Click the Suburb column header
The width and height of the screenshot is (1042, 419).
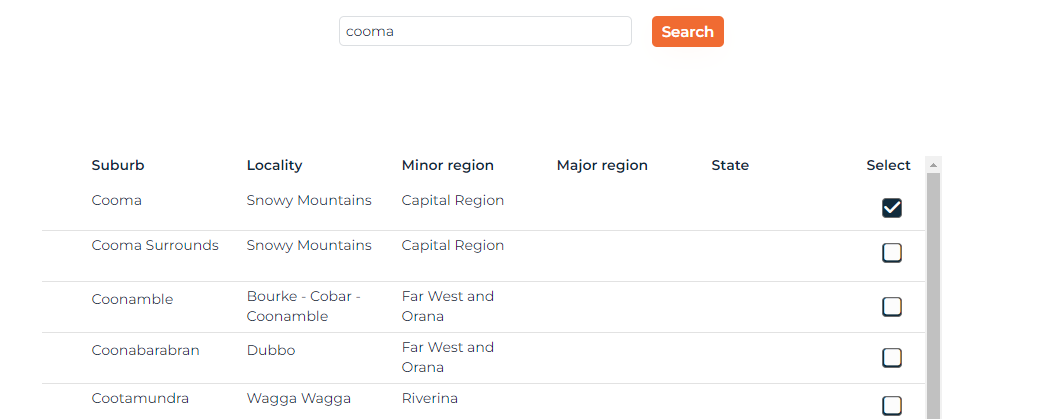click(118, 165)
